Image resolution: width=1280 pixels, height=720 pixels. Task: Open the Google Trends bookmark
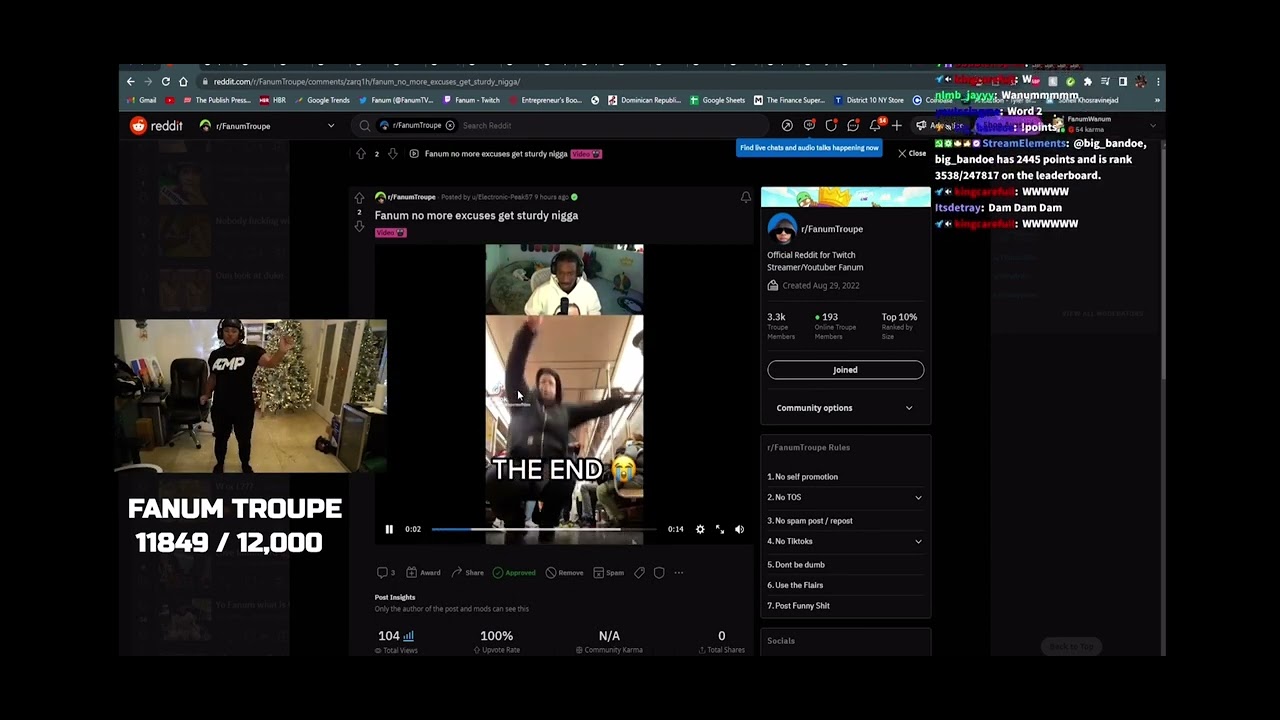click(321, 100)
